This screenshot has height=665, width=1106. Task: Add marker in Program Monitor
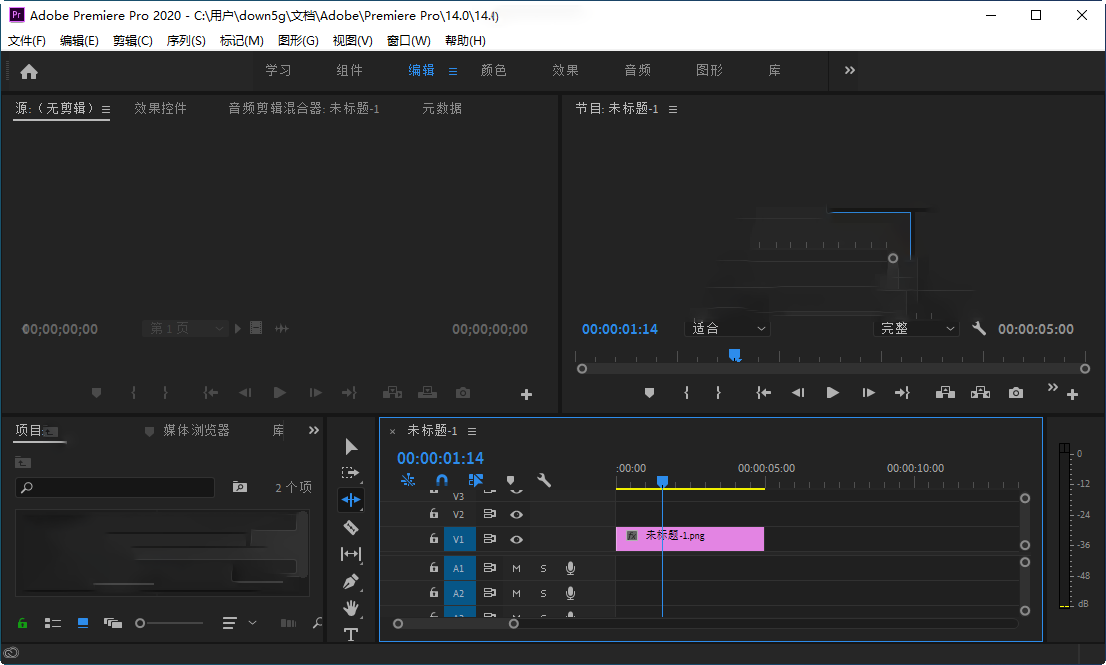(x=649, y=393)
